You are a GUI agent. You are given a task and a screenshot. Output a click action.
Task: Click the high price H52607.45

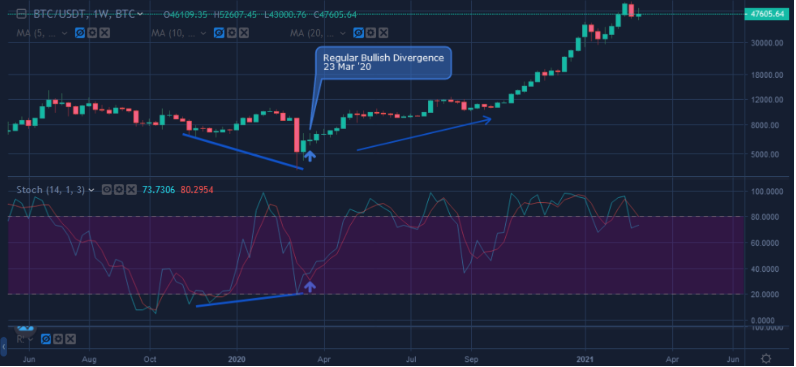235,15
